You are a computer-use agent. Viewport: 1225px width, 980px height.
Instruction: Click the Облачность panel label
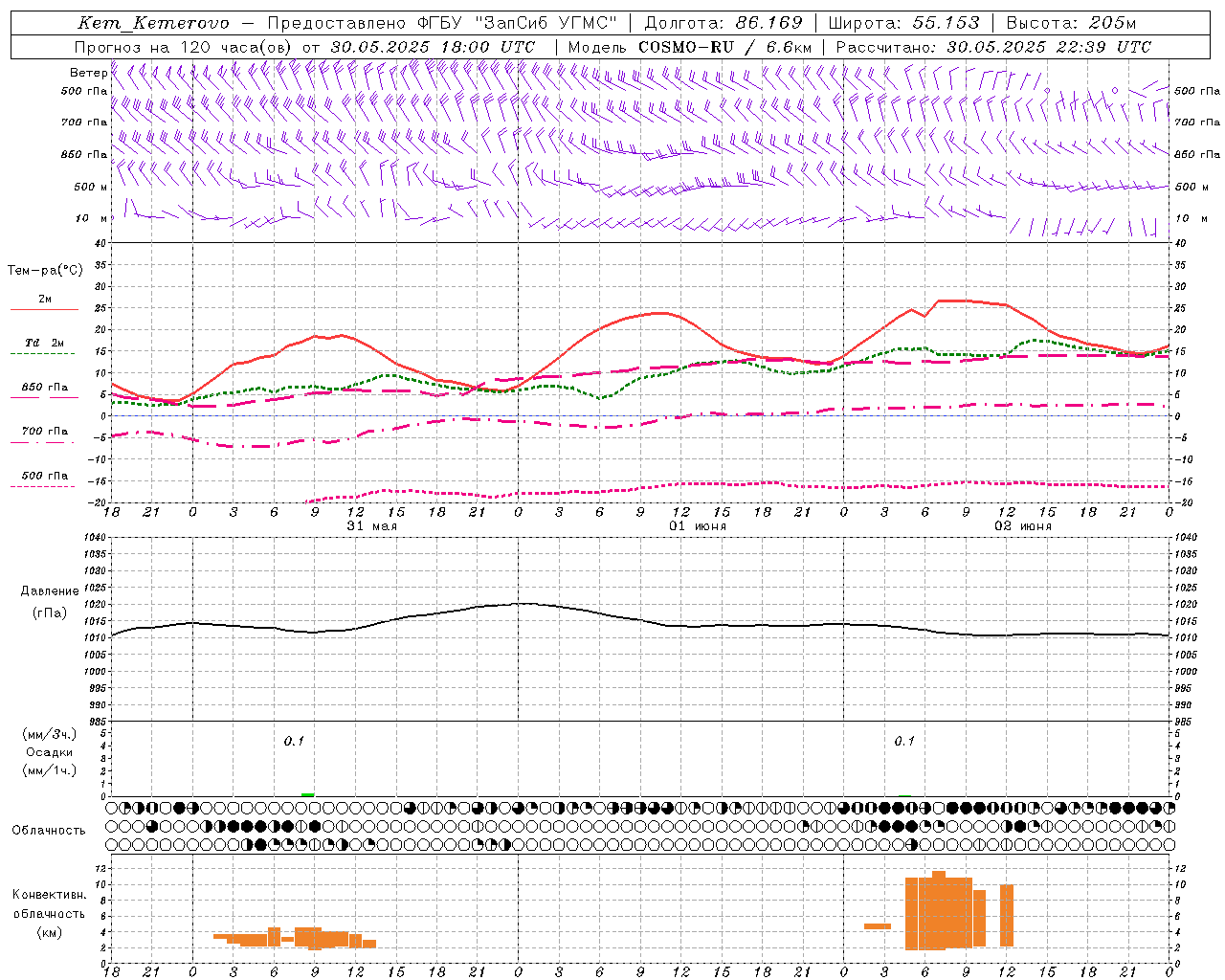[x=49, y=831]
